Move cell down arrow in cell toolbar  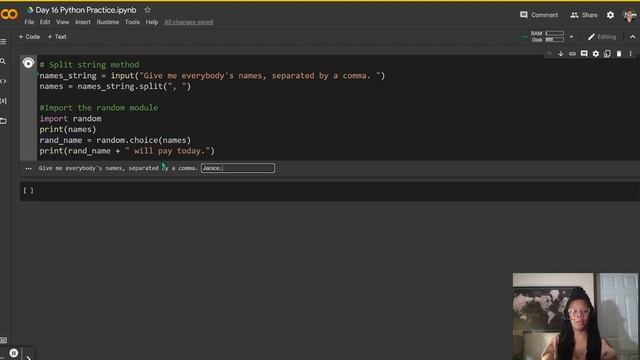(560, 54)
